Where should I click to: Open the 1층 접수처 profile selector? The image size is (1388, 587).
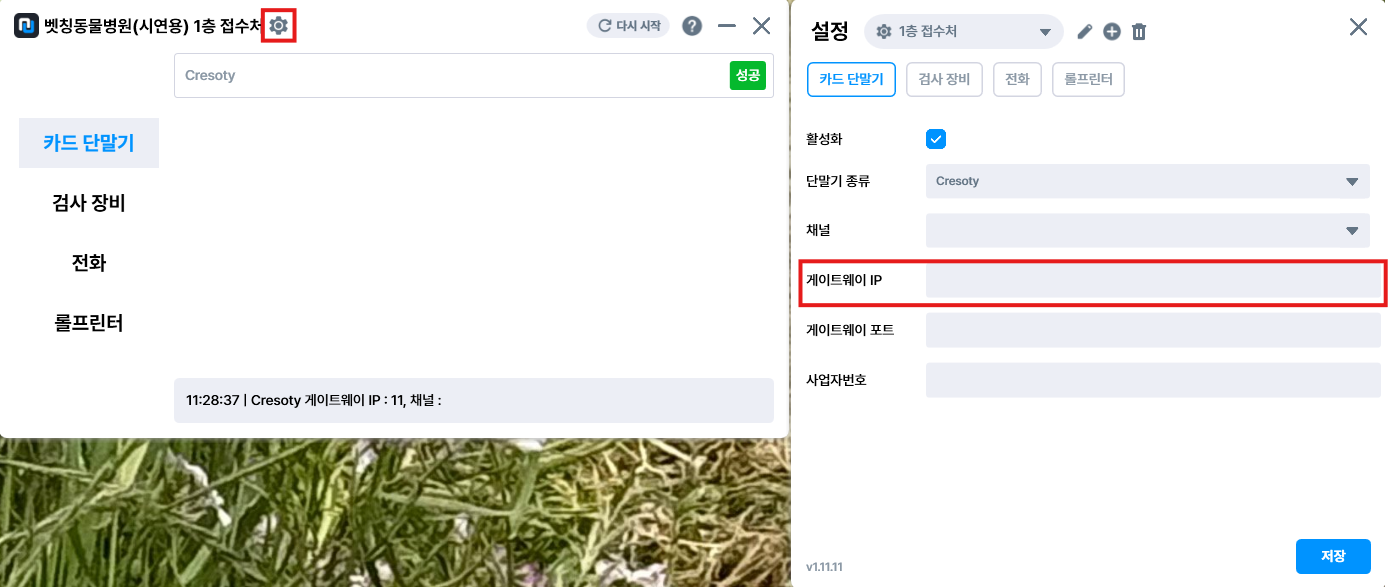click(964, 32)
